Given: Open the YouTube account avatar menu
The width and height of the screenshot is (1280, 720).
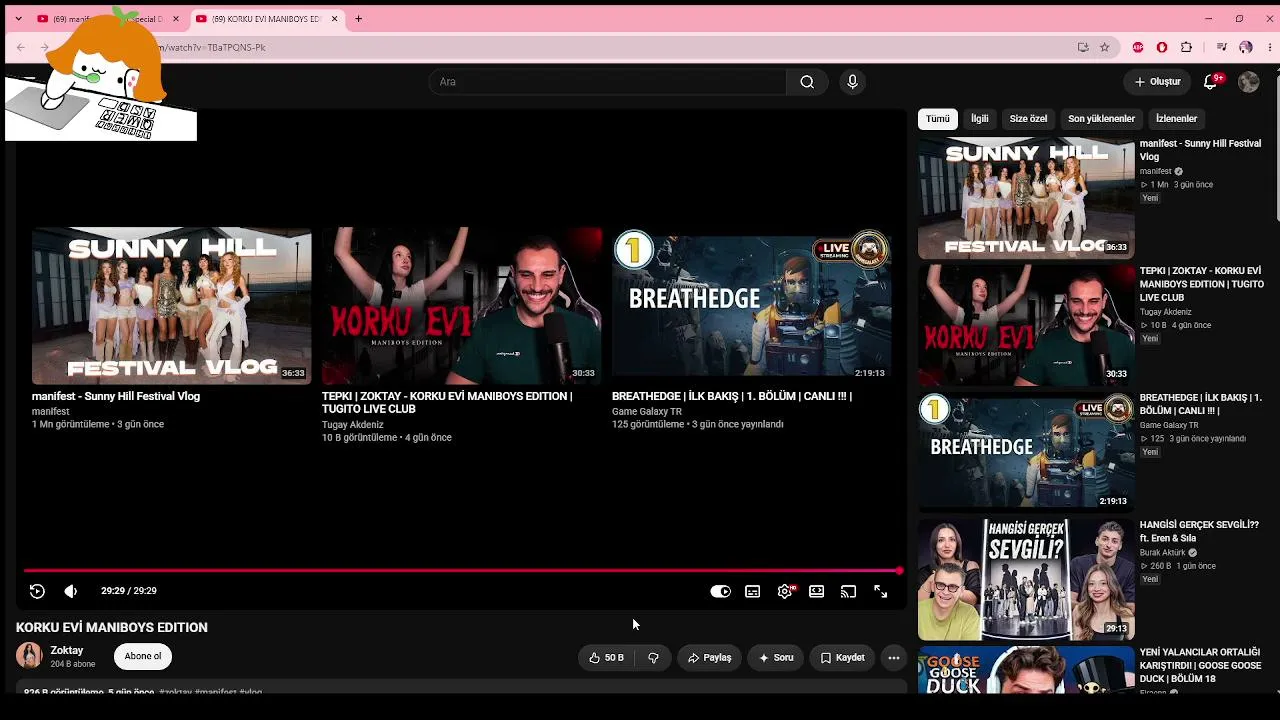Looking at the screenshot, I should (x=1249, y=82).
